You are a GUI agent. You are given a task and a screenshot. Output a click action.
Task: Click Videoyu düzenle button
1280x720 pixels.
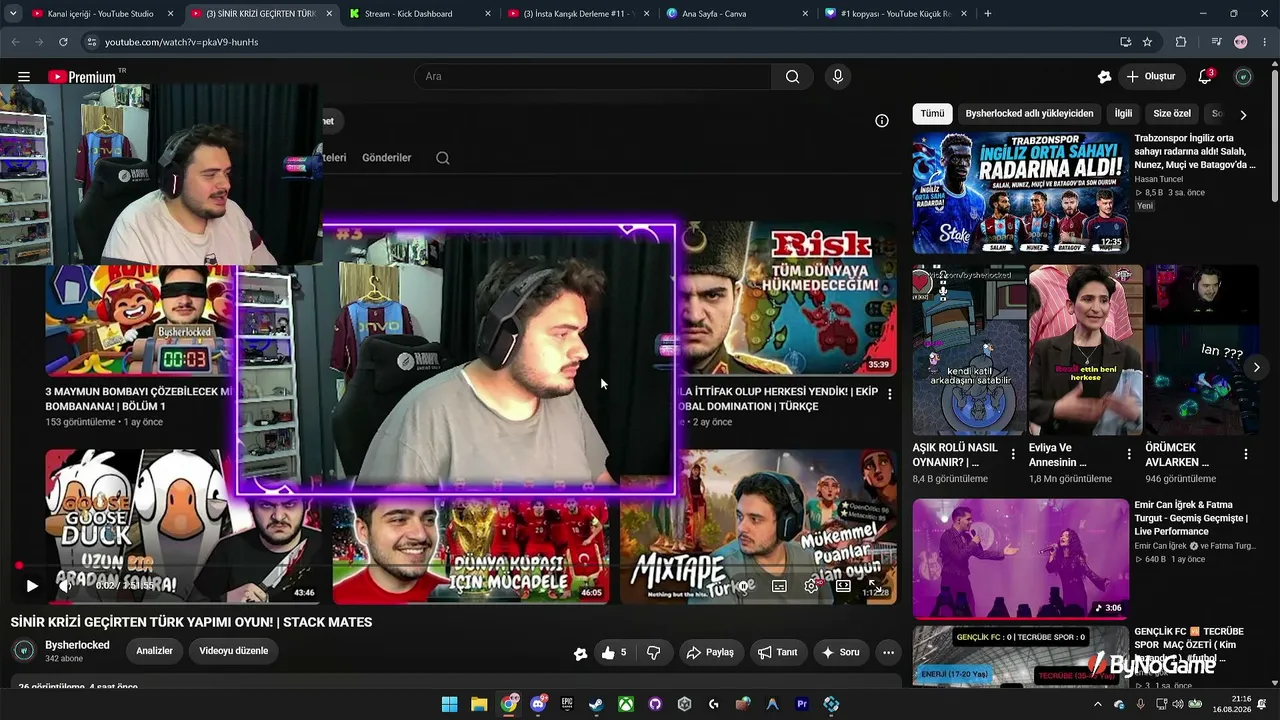[x=234, y=651]
